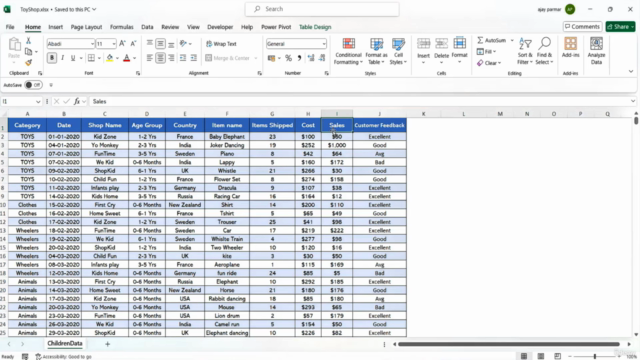Image resolution: width=640 pixels, height=360 pixels.
Task: Click the Borders icon
Action: coord(91,58)
